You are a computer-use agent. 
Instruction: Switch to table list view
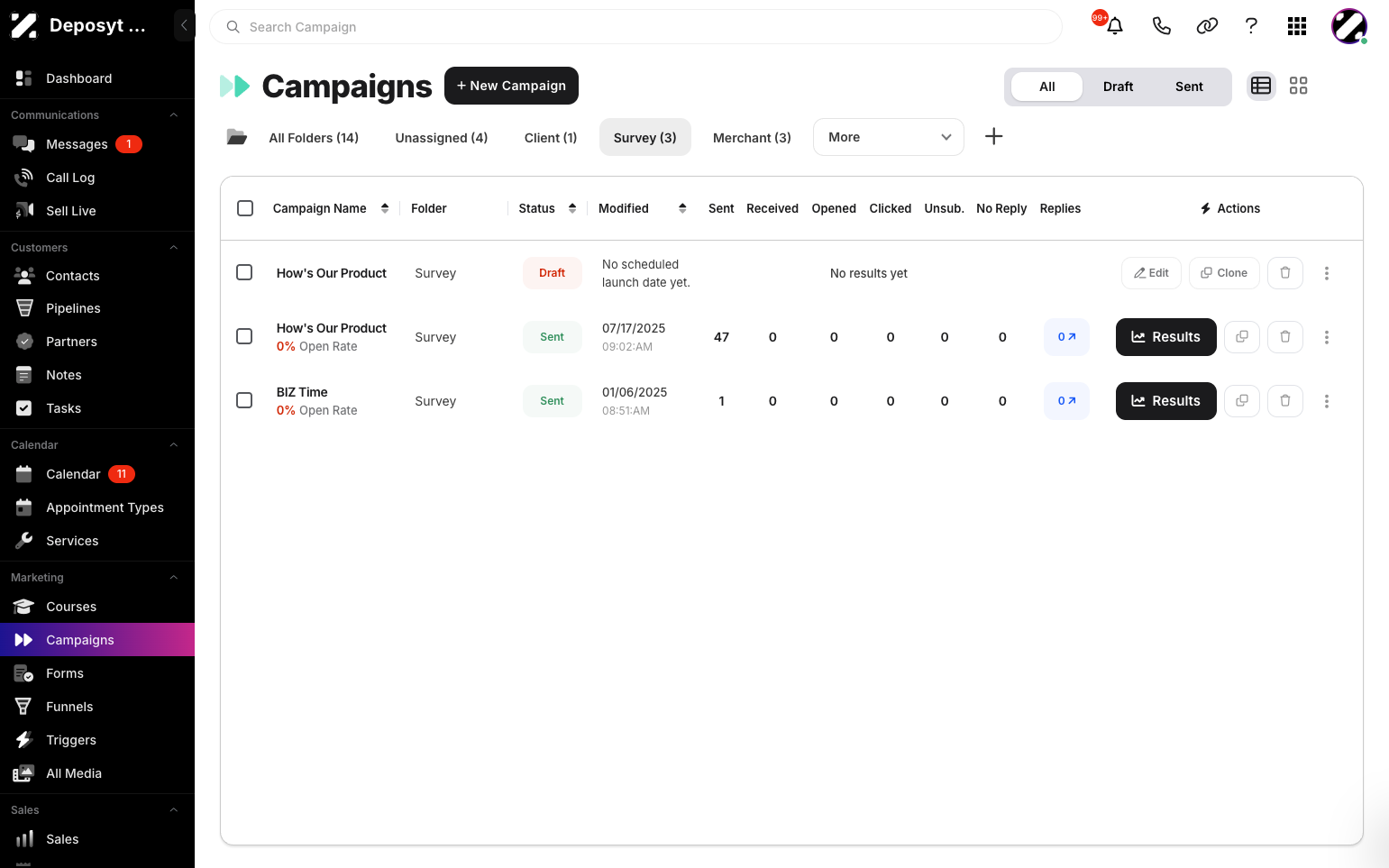tap(1261, 86)
